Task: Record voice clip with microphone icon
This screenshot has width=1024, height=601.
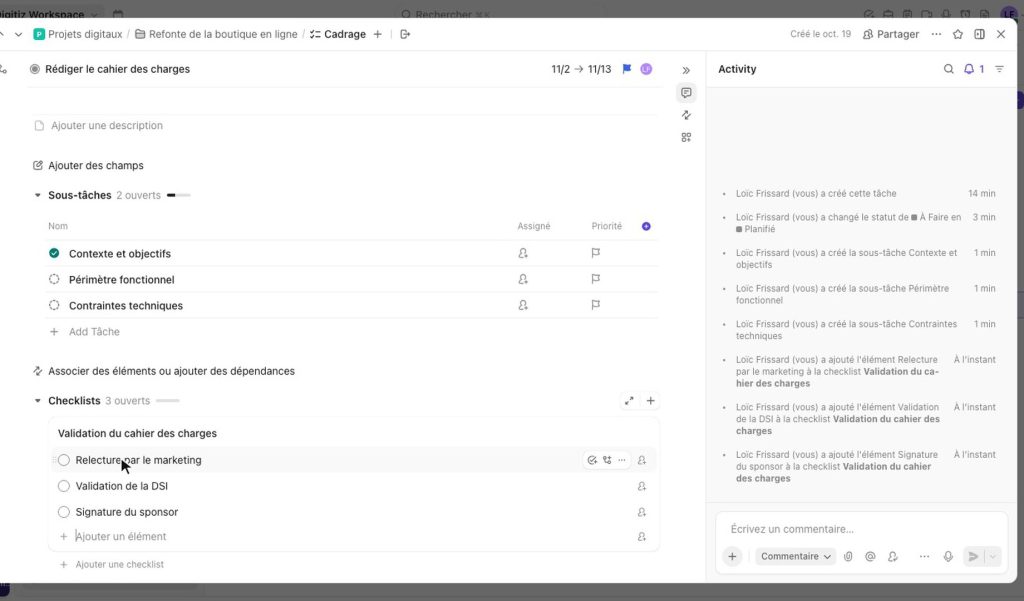Action: 948,557
